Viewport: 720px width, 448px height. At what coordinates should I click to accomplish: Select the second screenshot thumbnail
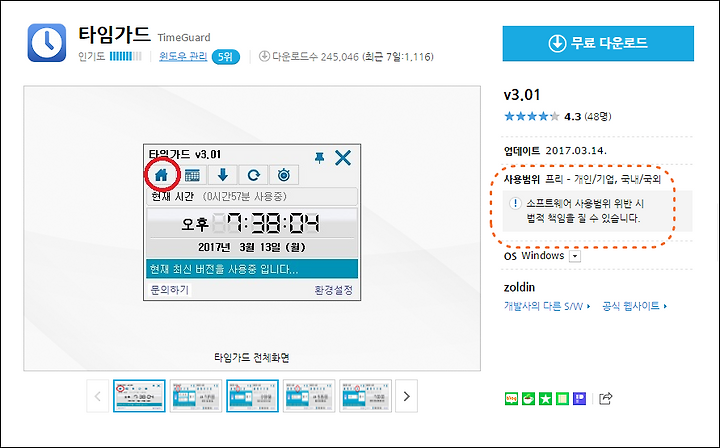(196, 396)
